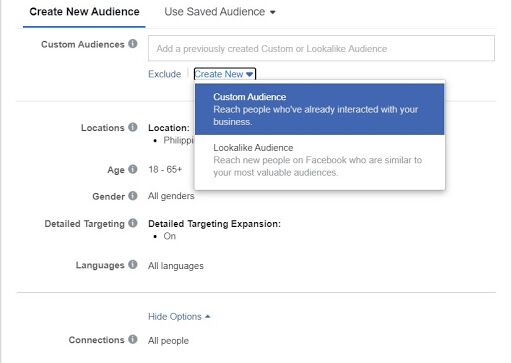Choose Custom Audience from the menu
The height and width of the screenshot is (363, 512).
tap(320, 109)
